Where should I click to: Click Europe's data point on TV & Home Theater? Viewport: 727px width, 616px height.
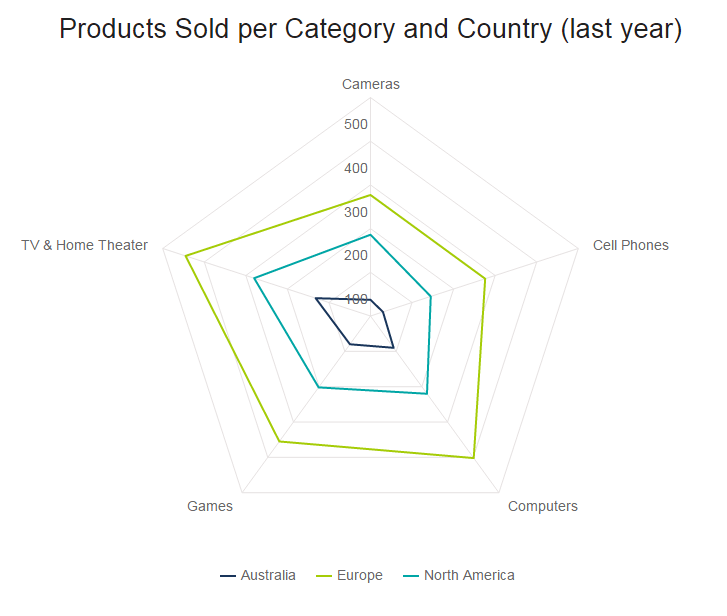click(186, 257)
